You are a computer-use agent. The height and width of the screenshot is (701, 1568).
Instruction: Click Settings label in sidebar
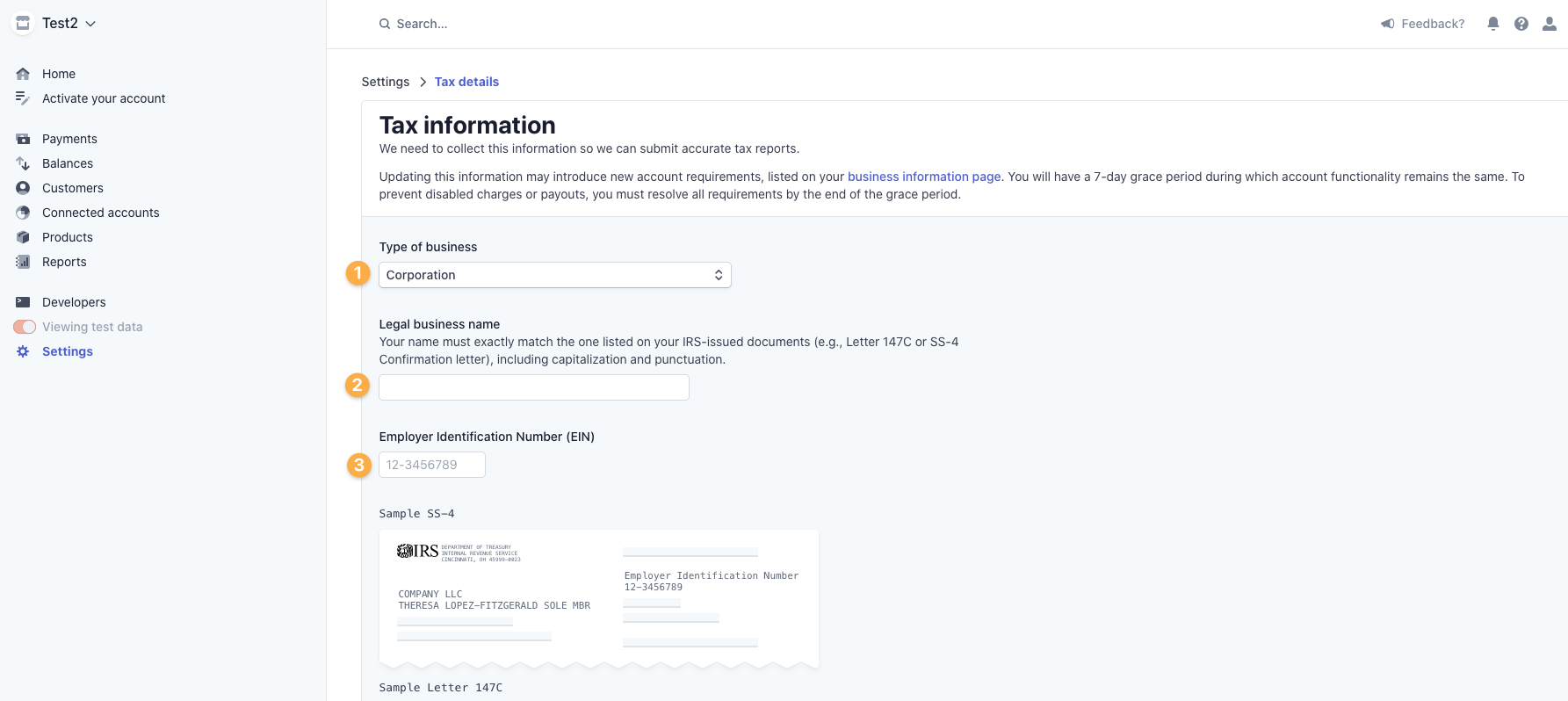pyautogui.click(x=68, y=351)
